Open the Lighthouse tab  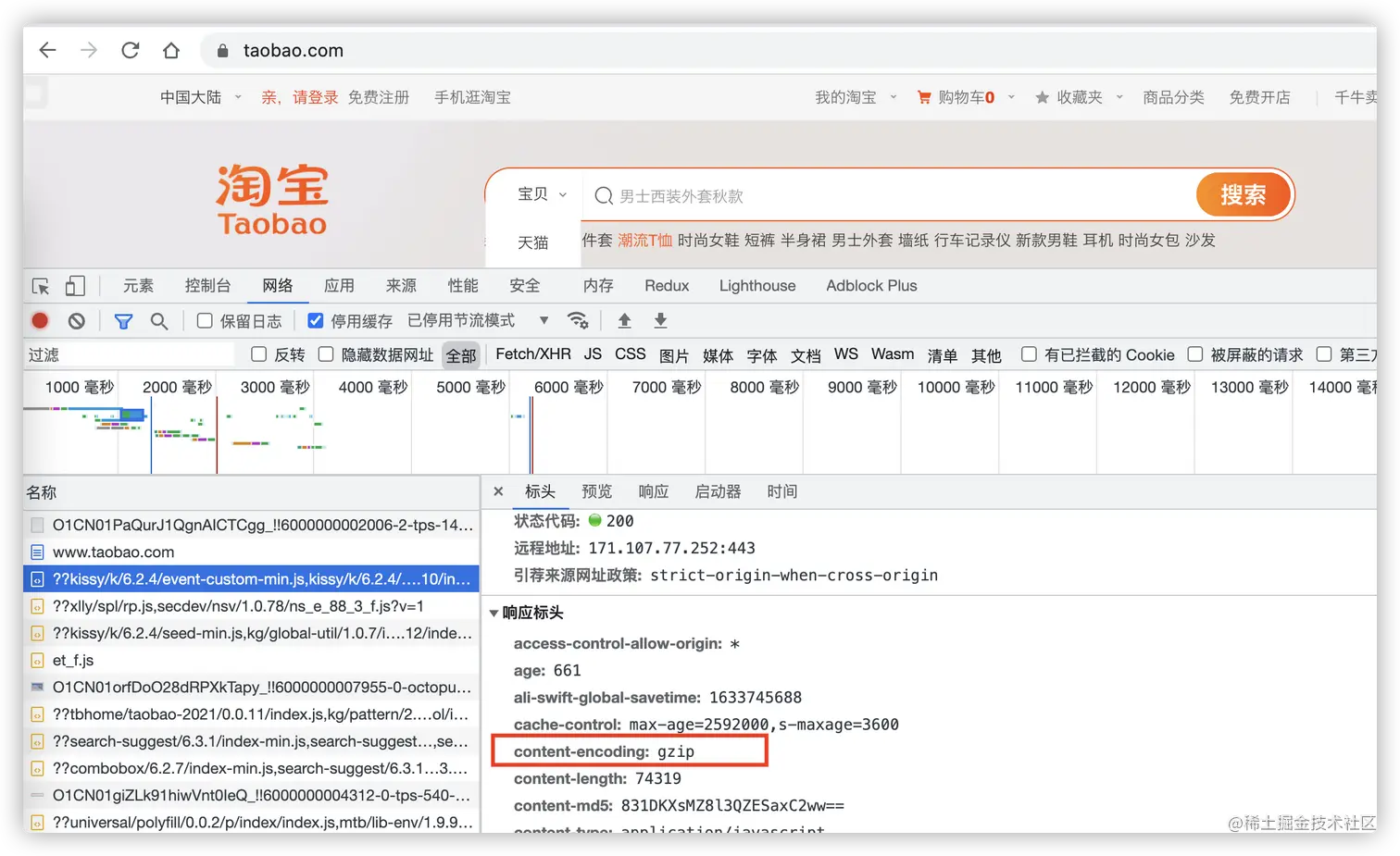757,286
